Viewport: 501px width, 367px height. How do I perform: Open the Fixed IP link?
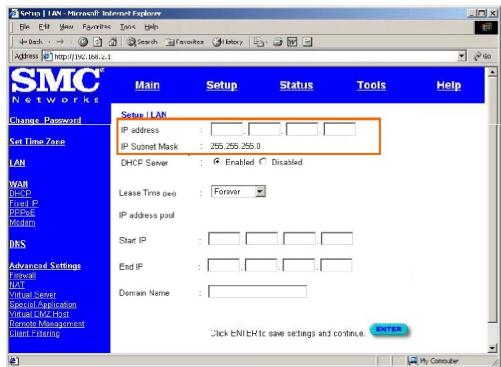pyautogui.click(x=24, y=203)
